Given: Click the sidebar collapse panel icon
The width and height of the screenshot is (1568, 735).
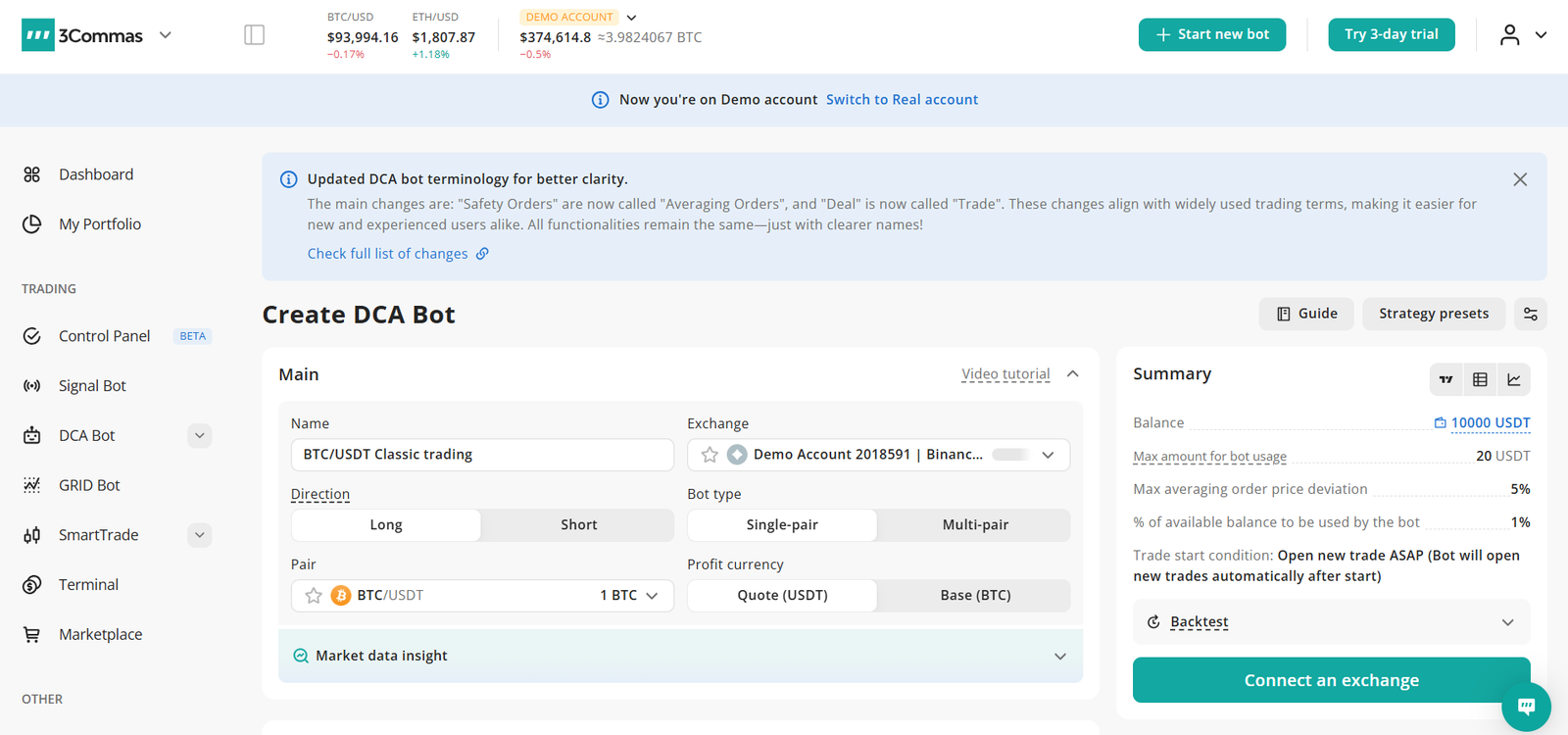Looking at the screenshot, I should [x=254, y=35].
